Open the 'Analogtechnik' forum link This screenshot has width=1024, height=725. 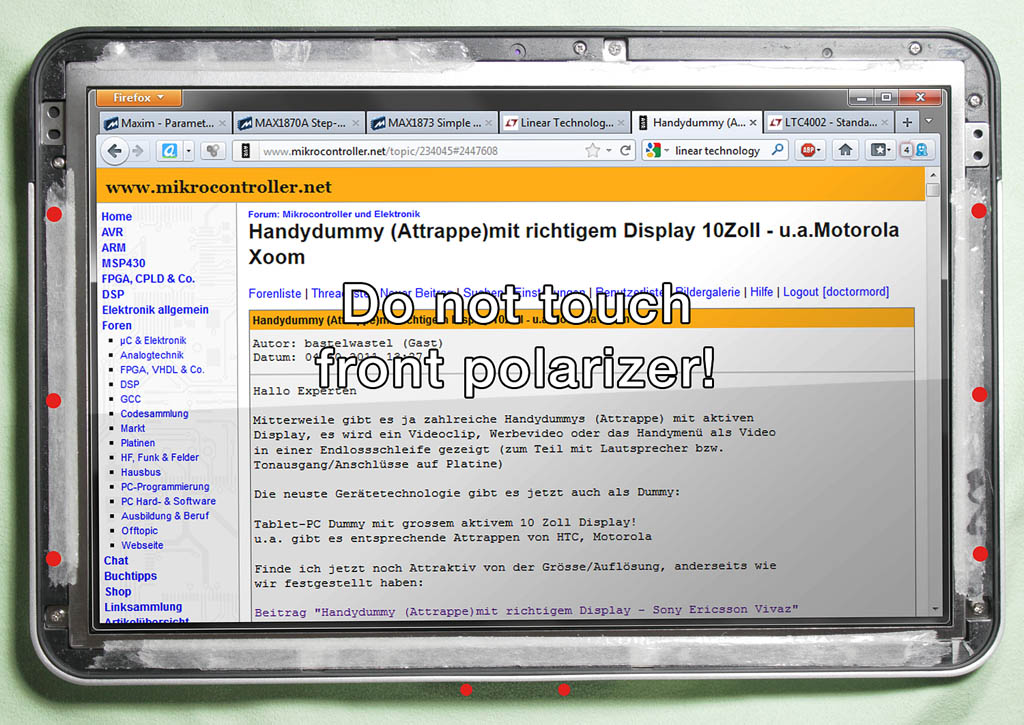tap(152, 355)
